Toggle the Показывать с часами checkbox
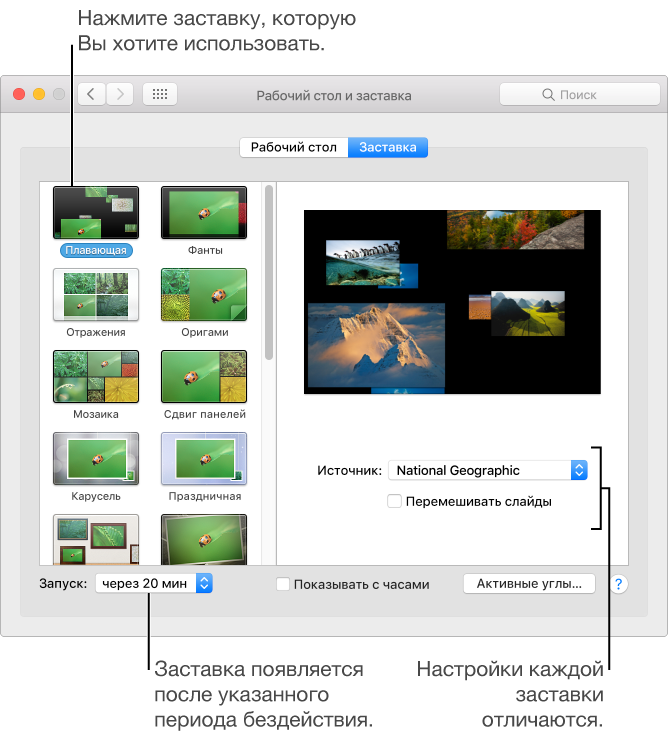Viewport: 668px width, 740px height. [x=283, y=584]
